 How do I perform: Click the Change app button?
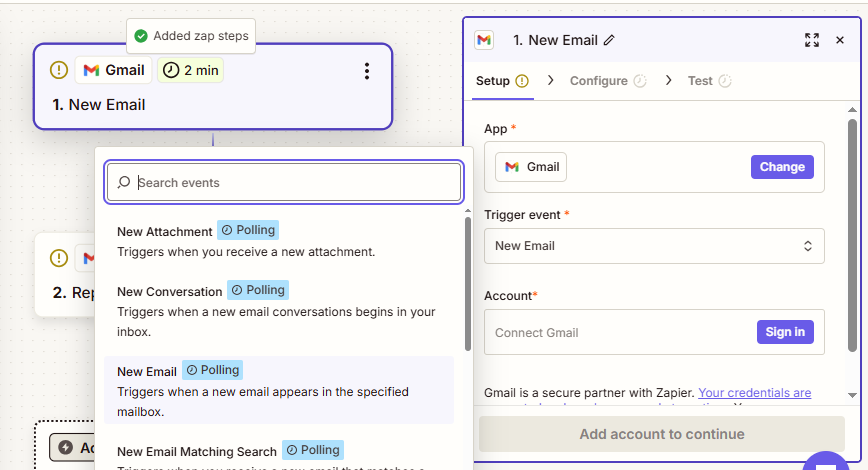[x=782, y=167]
